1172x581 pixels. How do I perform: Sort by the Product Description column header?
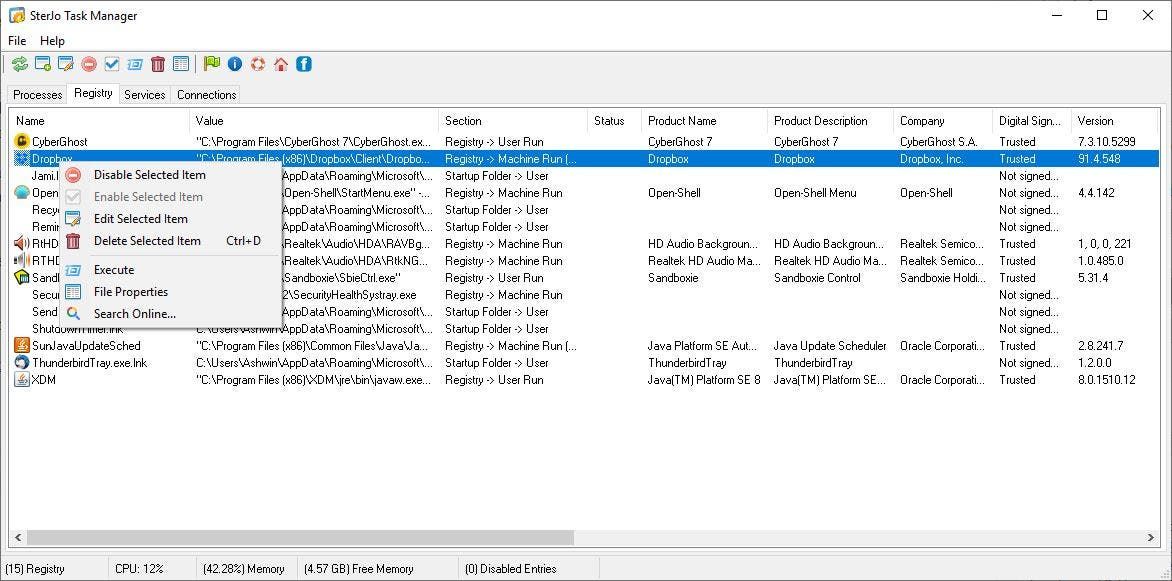830,120
